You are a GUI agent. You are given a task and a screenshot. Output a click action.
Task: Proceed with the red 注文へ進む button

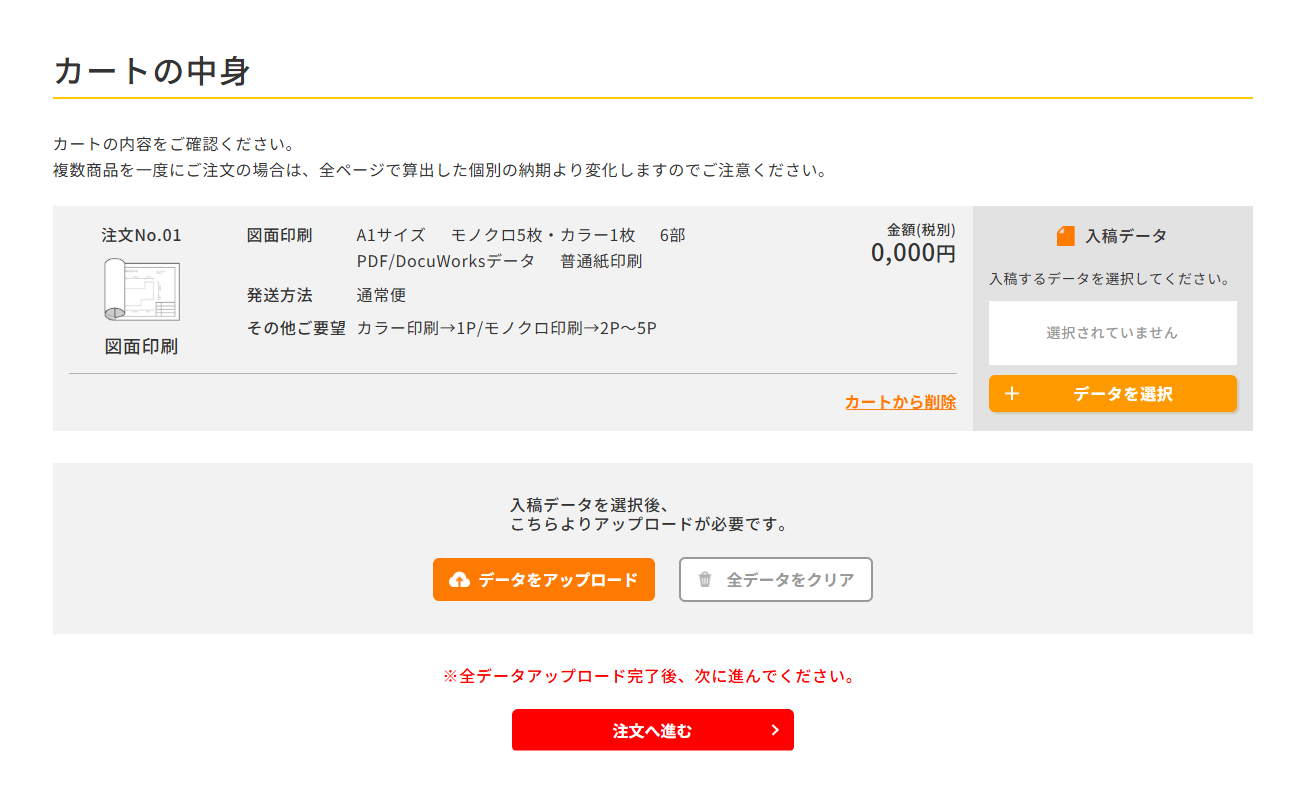[x=653, y=730]
